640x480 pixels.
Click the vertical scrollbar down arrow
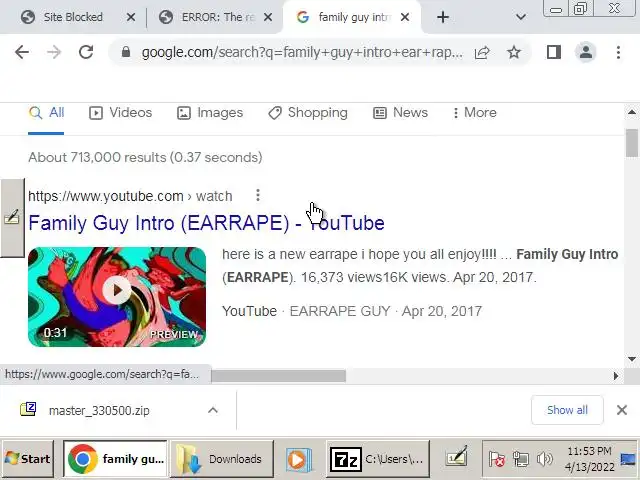click(632, 359)
